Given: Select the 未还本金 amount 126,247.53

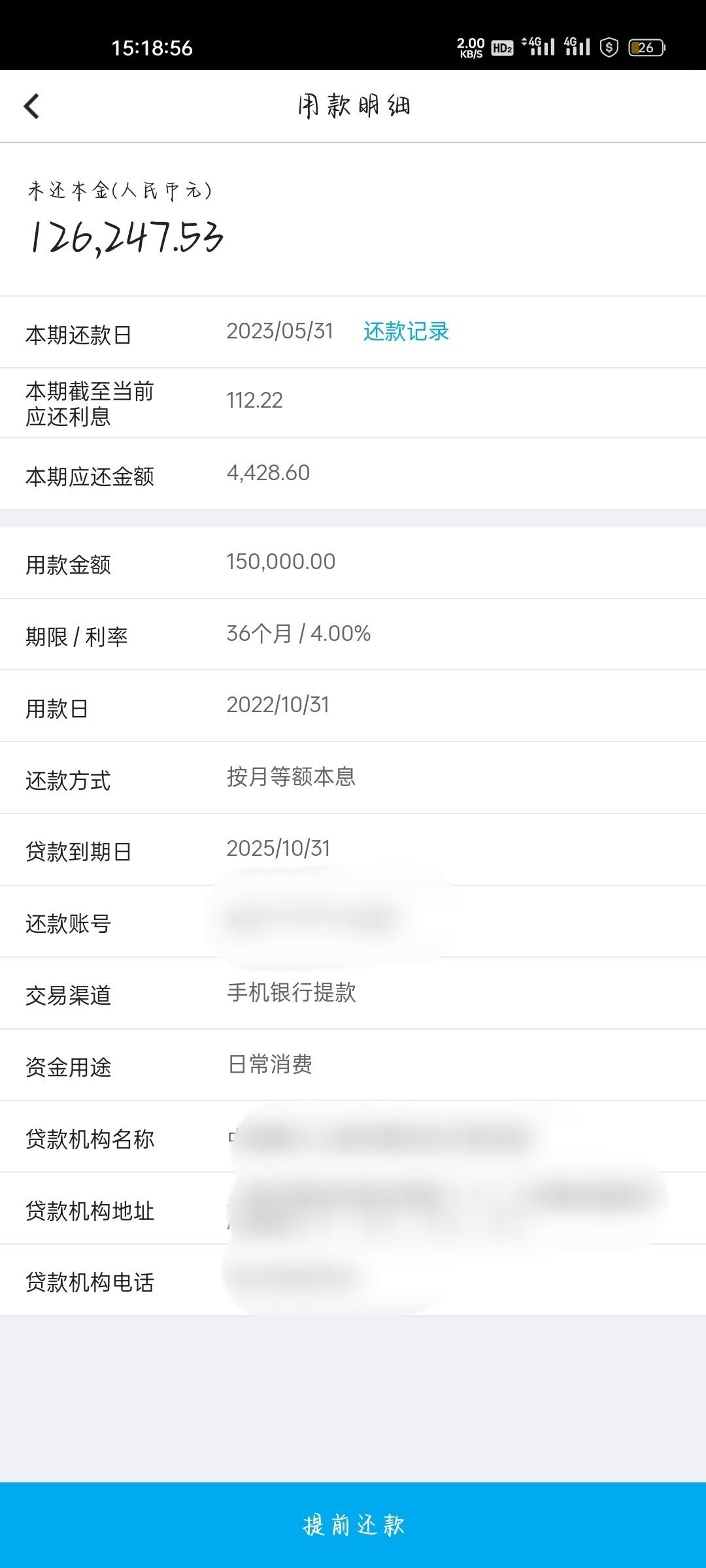Looking at the screenshot, I should 126,237.
